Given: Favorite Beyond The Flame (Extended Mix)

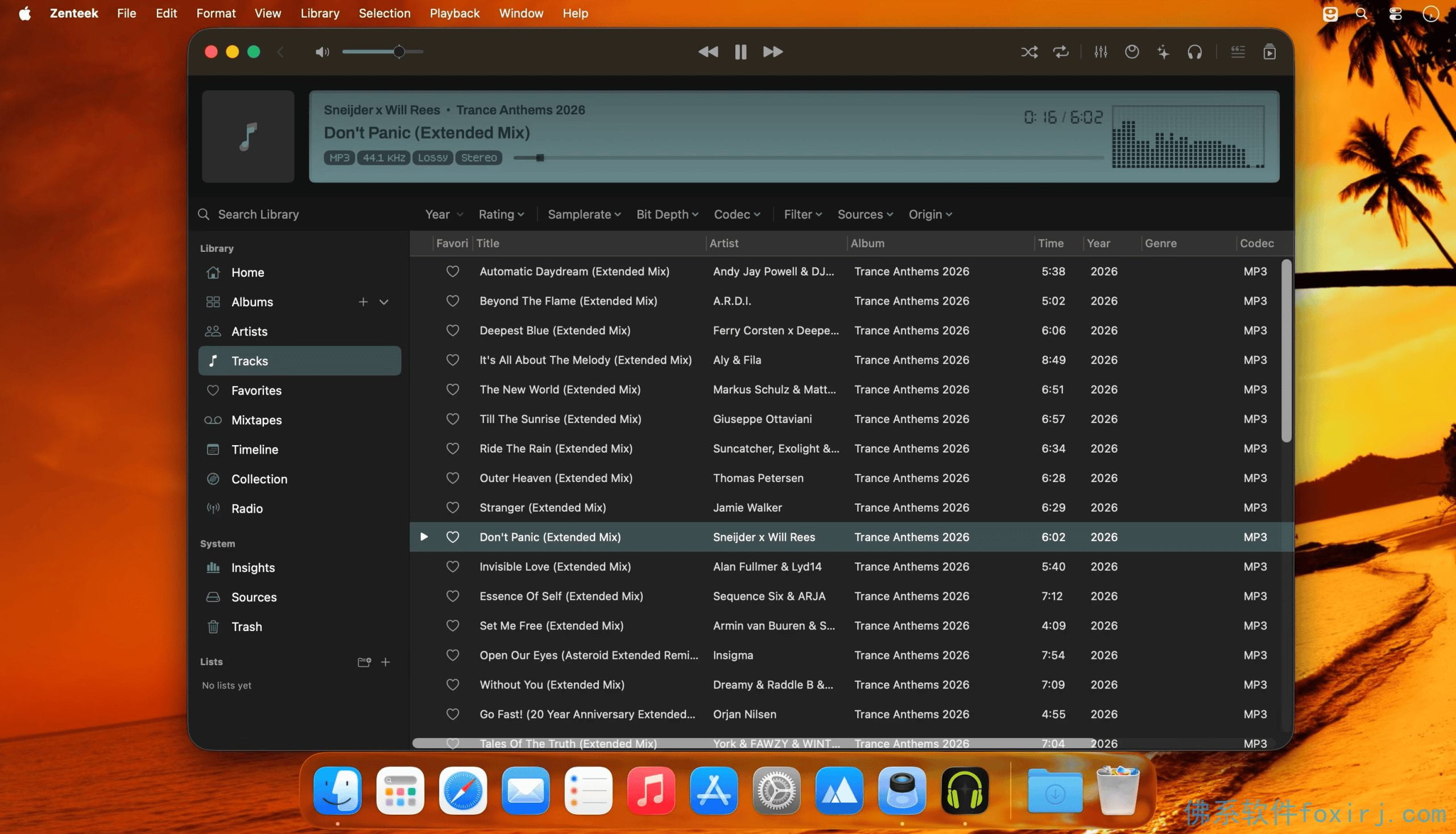Looking at the screenshot, I should click(x=453, y=301).
